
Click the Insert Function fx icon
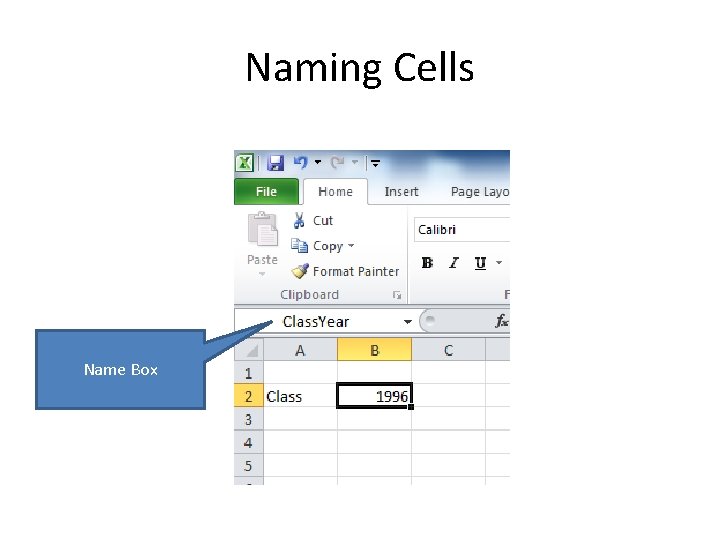[501, 321]
